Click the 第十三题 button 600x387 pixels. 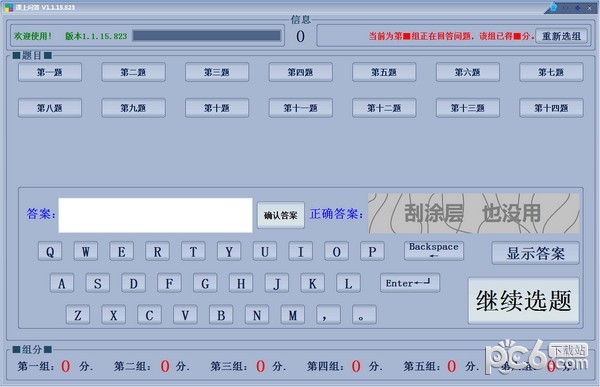468,108
